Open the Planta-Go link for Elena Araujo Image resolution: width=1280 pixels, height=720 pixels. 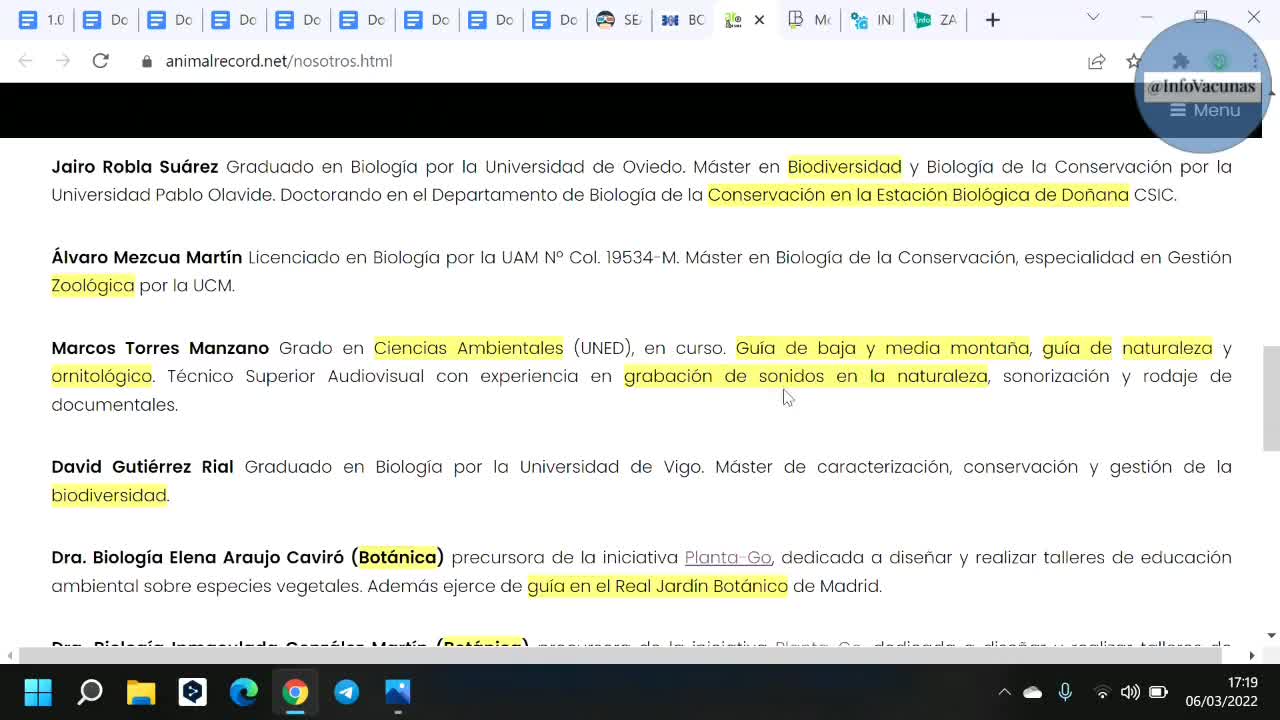[x=728, y=557]
